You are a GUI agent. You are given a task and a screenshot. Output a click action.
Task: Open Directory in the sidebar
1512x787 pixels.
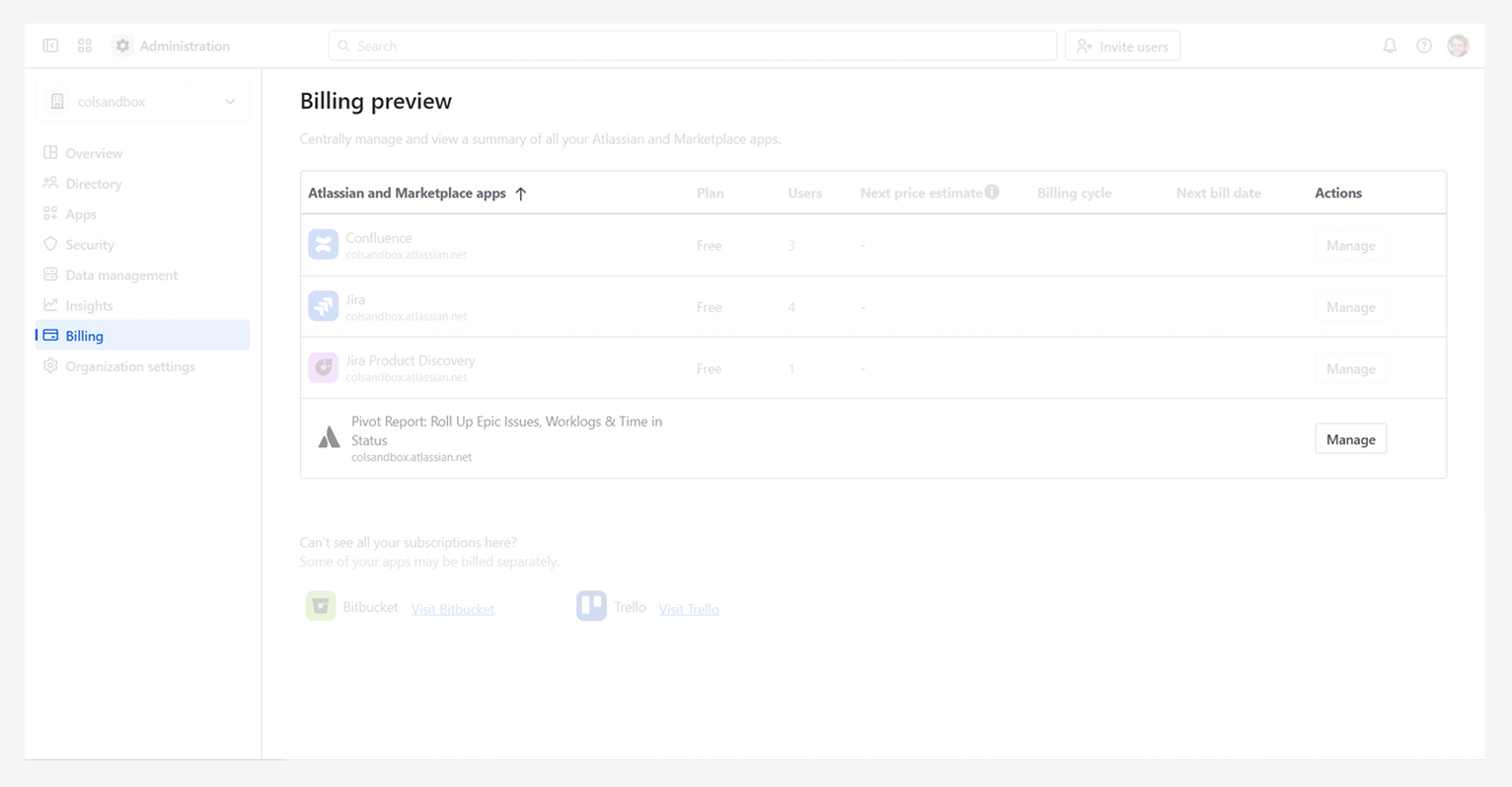coord(143,184)
